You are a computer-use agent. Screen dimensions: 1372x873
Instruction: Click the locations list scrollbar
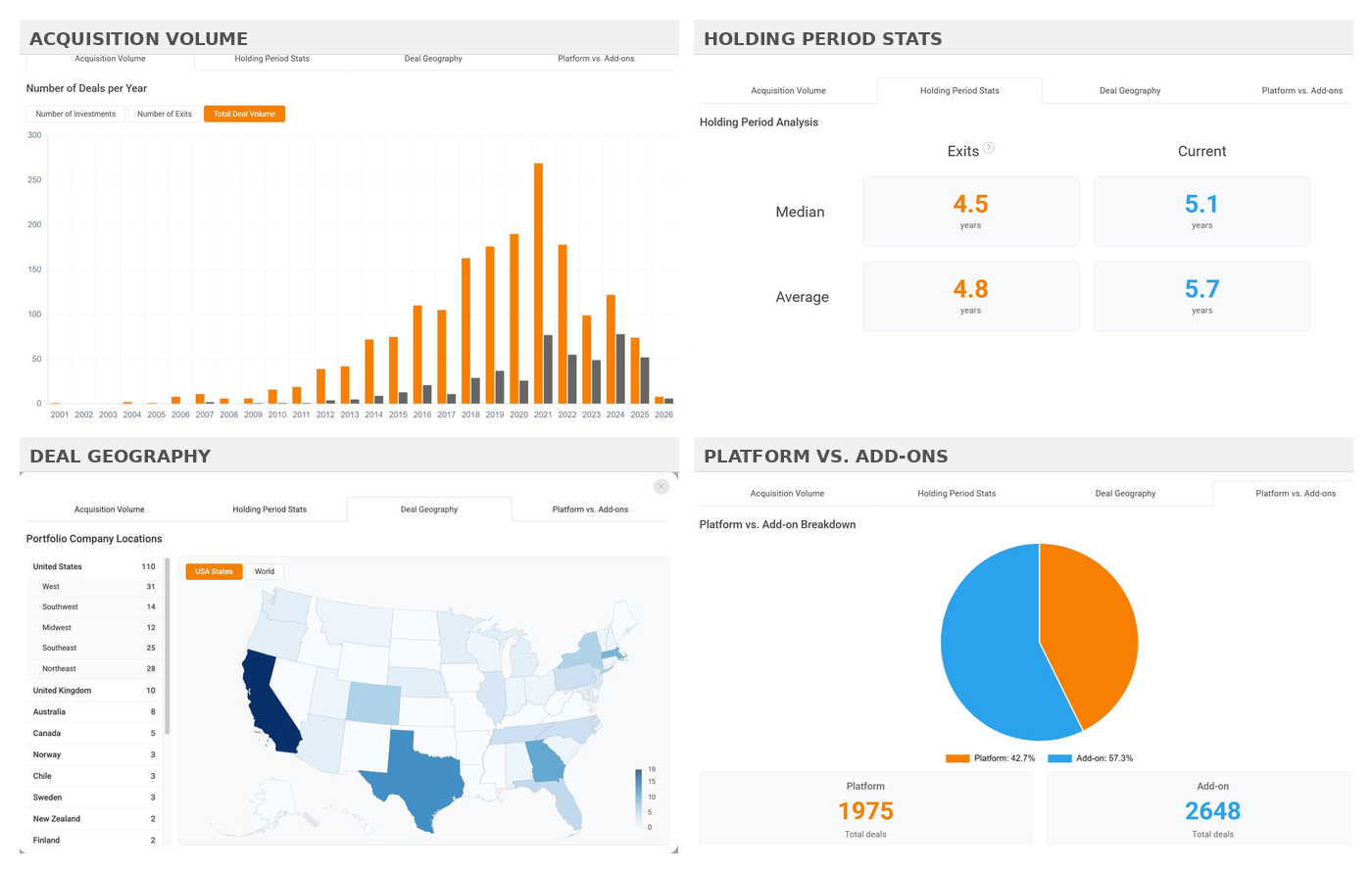point(168,647)
